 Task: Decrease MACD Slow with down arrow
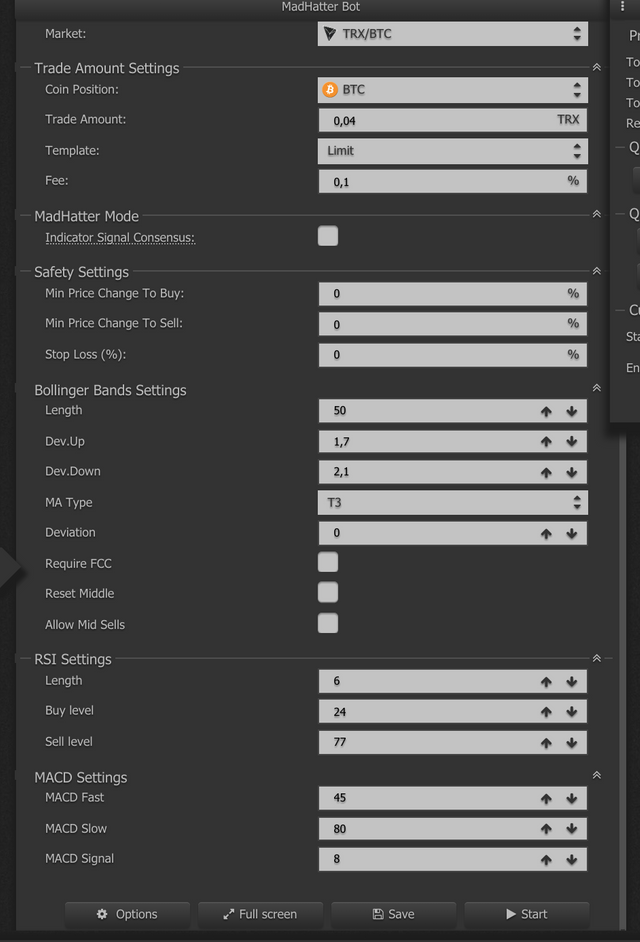[x=571, y=830]
